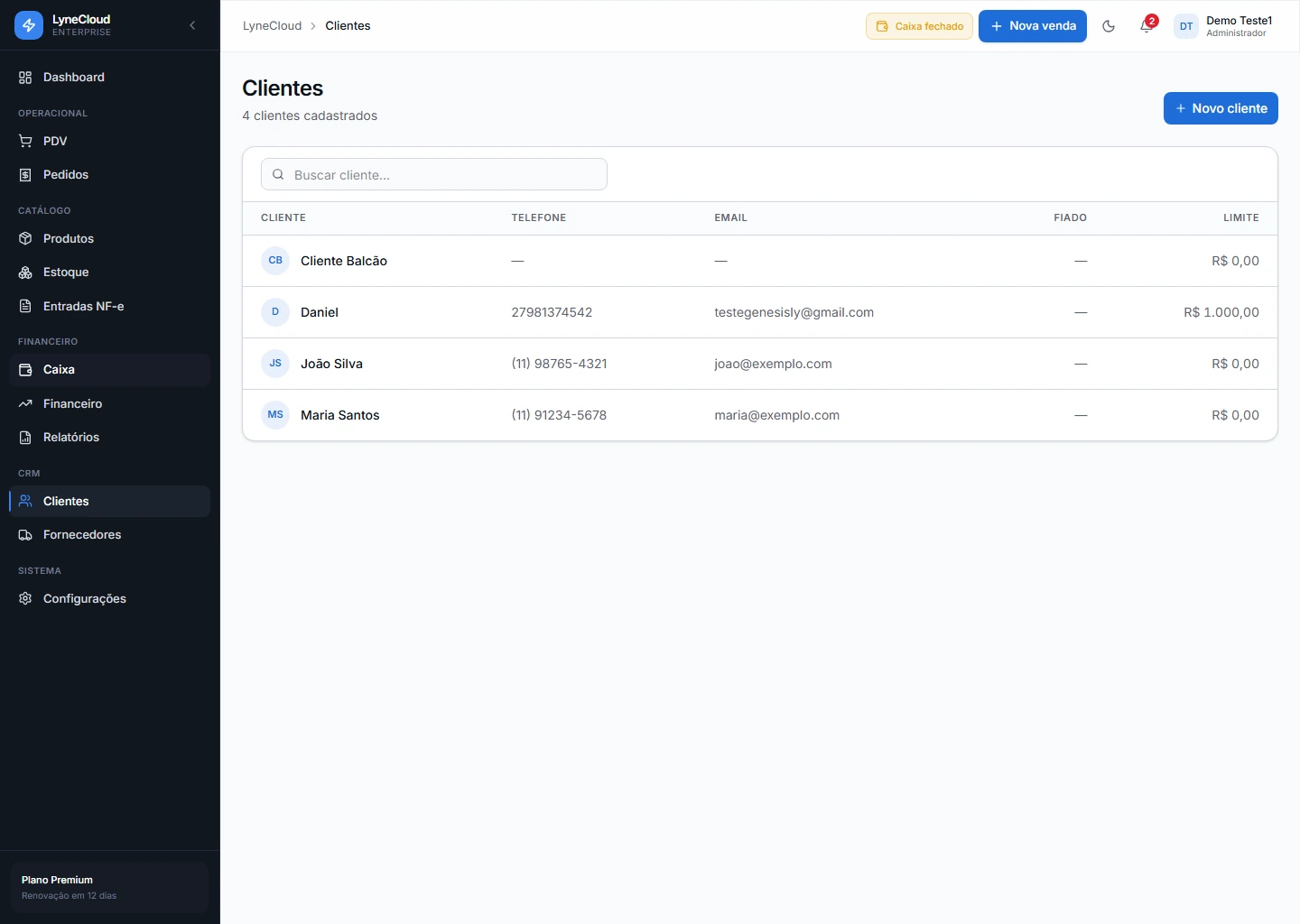Click the Estoque boxes icon

click(x=25, y=273)
